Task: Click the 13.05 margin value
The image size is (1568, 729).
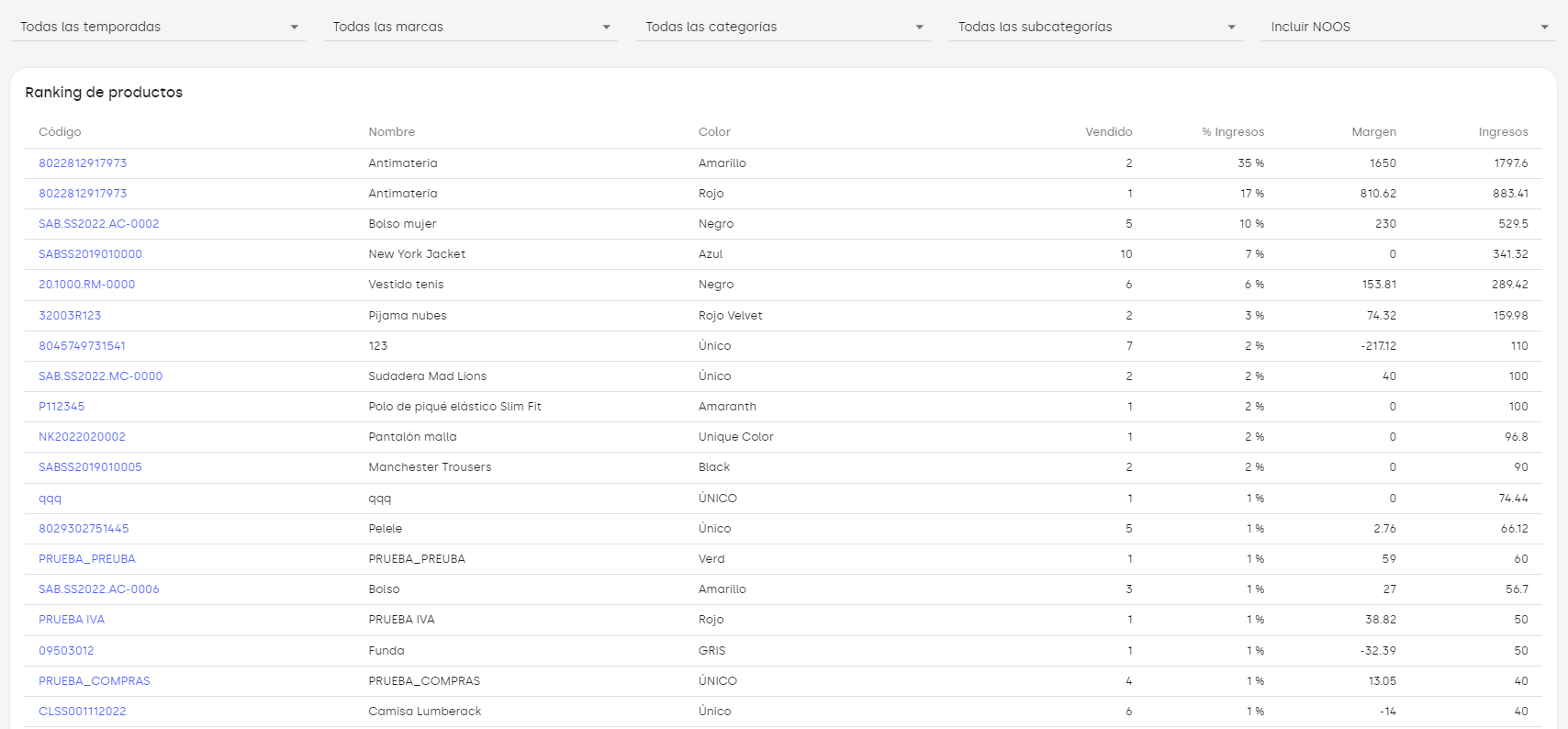Action: tap(1382, 680)
